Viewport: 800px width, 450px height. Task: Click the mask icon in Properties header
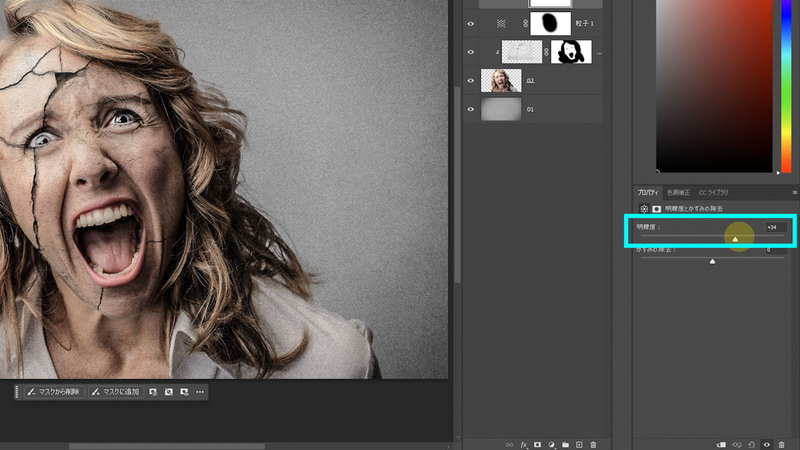(657, 209)
